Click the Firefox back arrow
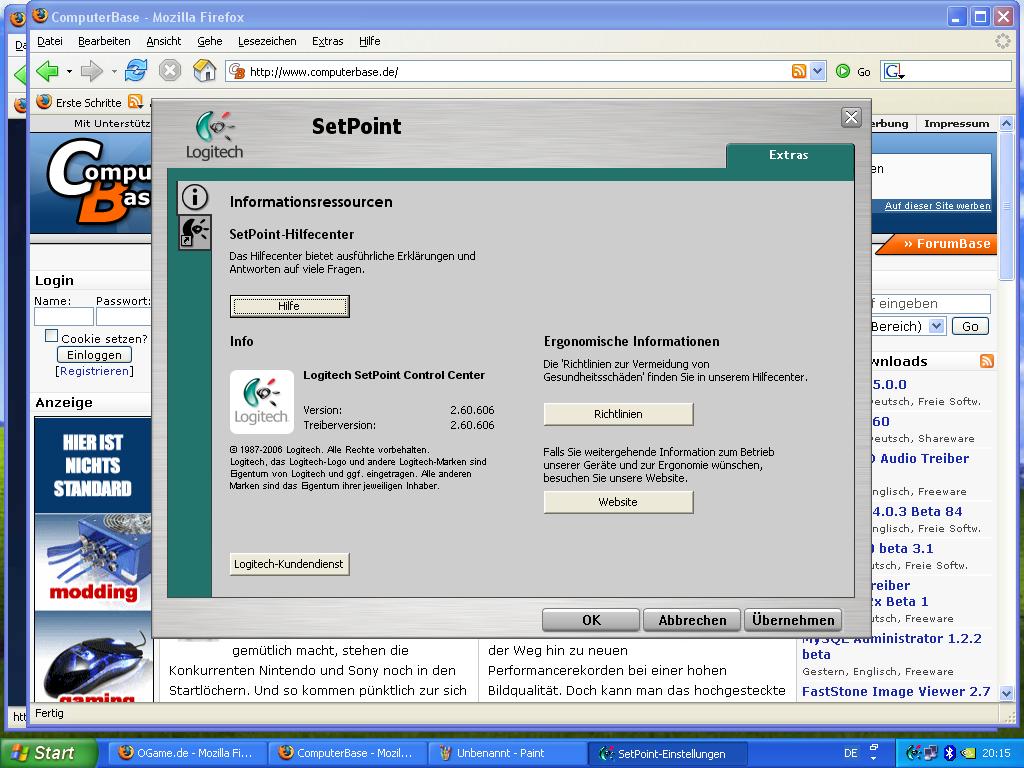 48,71
